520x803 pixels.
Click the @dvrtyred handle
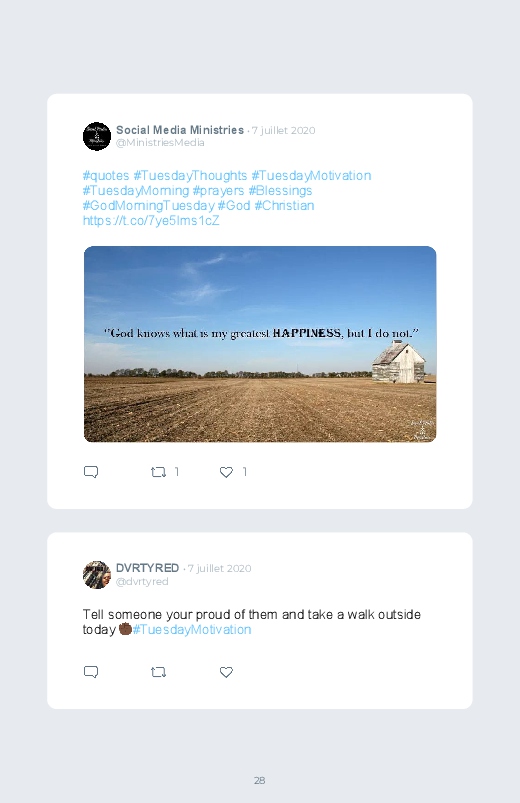point(142,581)
